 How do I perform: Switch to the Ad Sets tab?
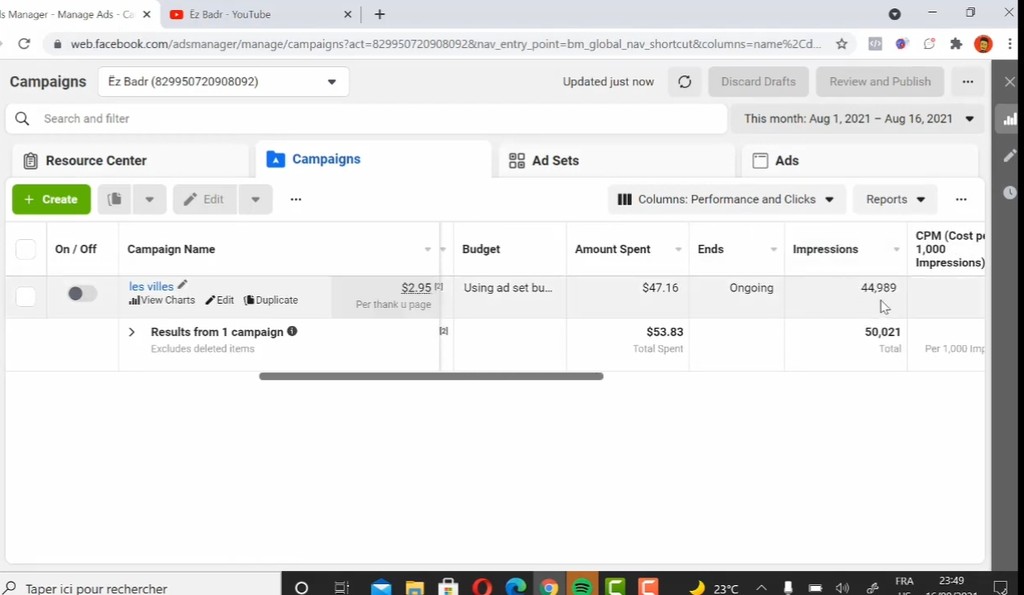[x=616, y=161]
